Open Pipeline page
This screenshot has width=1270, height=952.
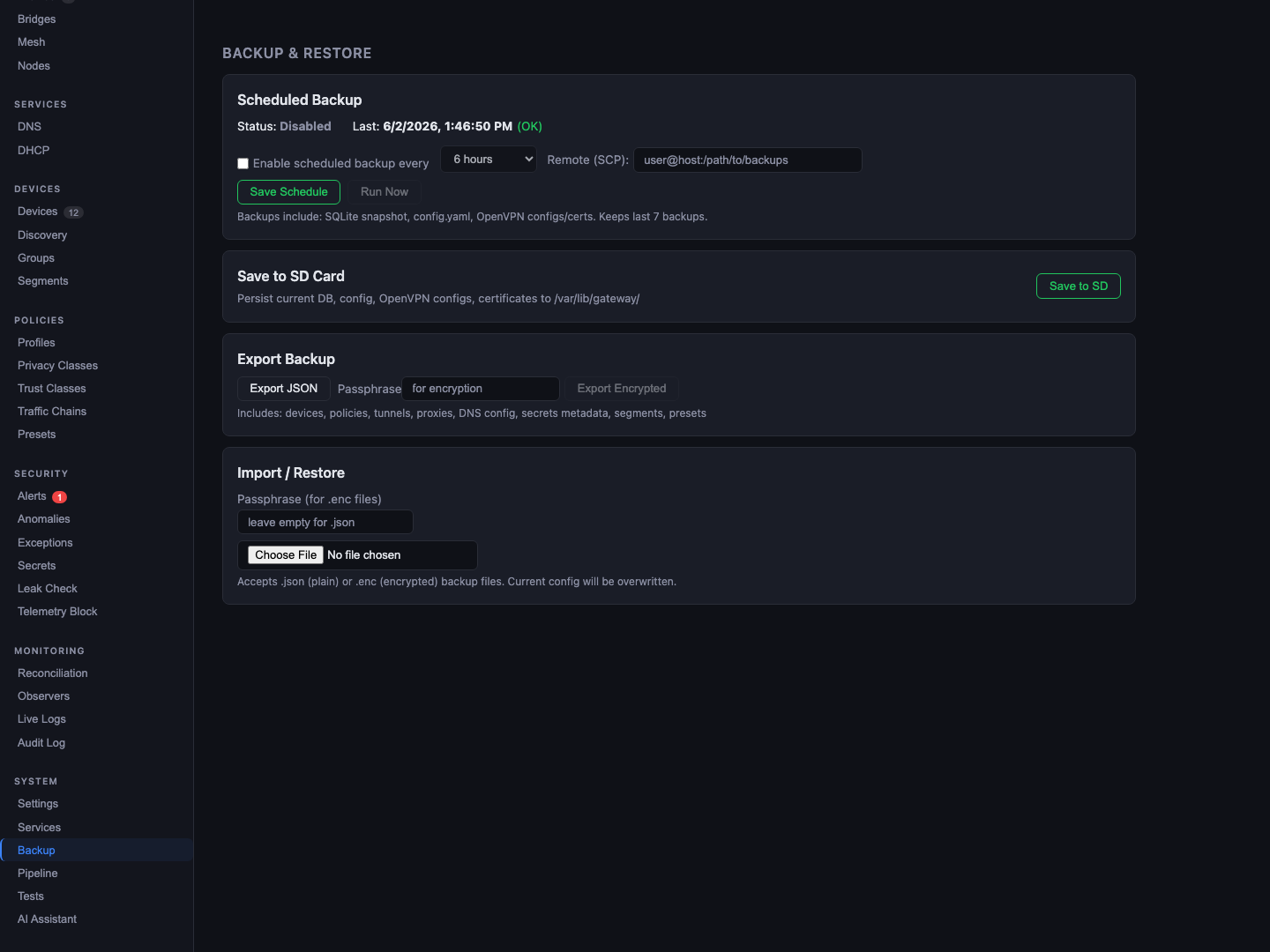coord(38,874)
